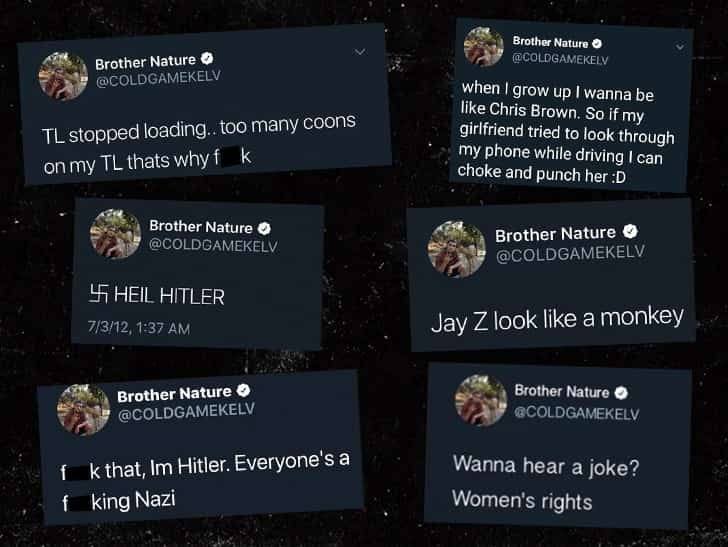Open the @COLDGAMEKELV handle on the Jay Z tweet

[x=571, y=254]
